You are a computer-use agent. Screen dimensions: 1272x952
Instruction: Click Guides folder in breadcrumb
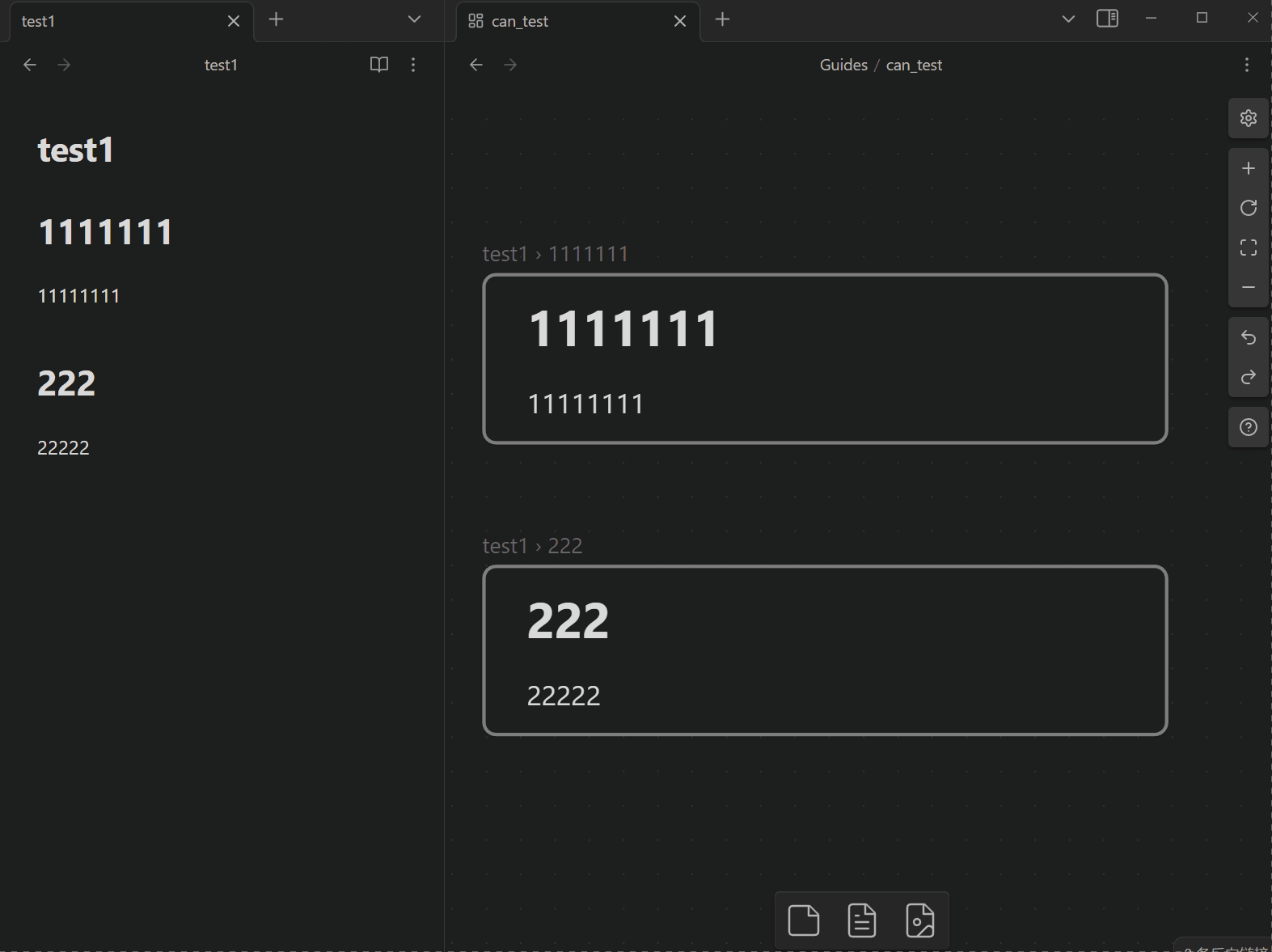[x=843, y=65]
